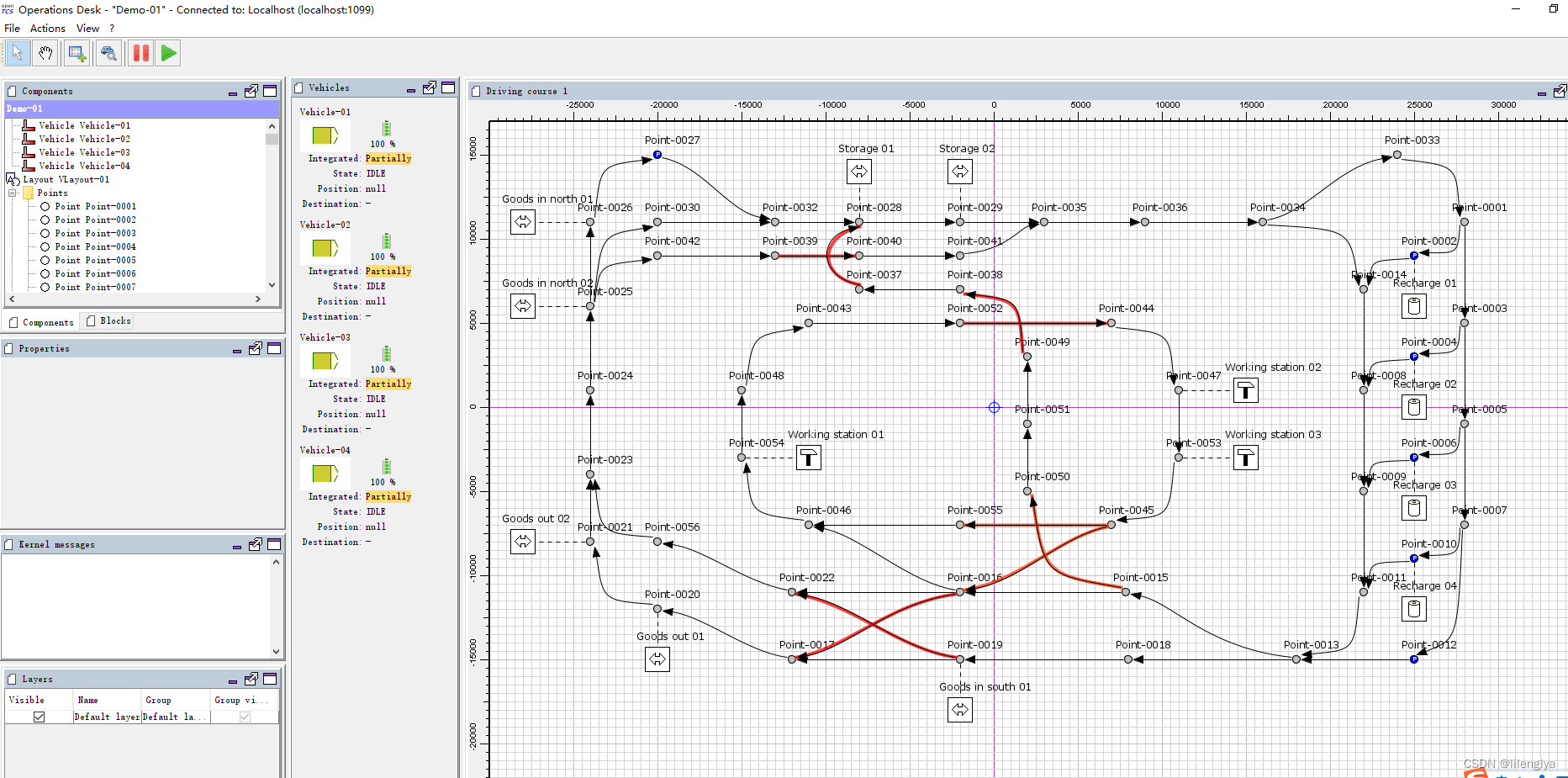The height and width of the screenshot is (778, 1568).
Task: Activate the hand pan tool
Action: tap(45, 53)
